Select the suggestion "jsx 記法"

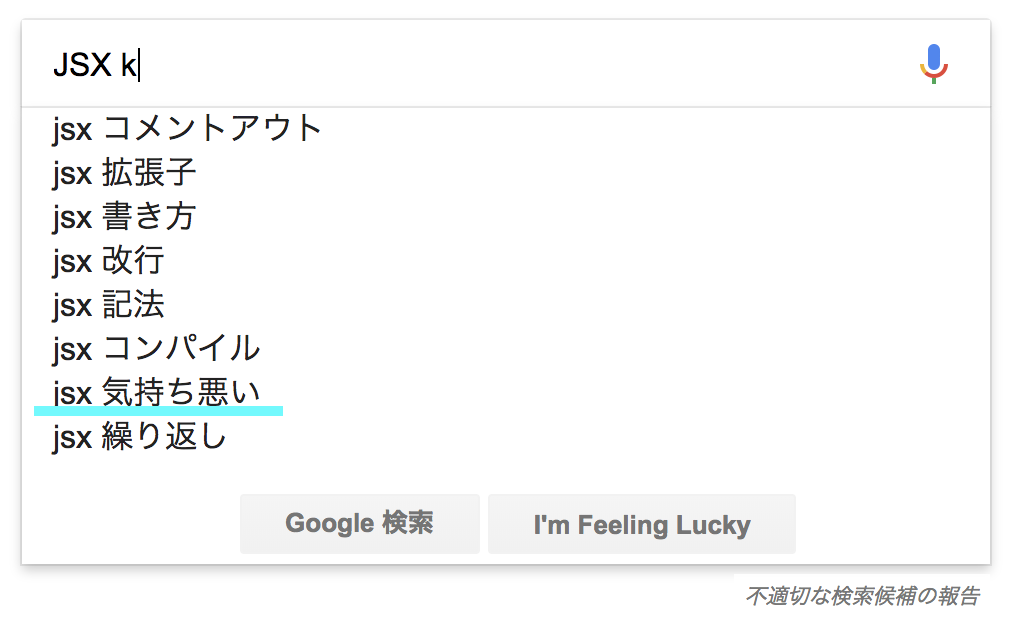(111, 304)
